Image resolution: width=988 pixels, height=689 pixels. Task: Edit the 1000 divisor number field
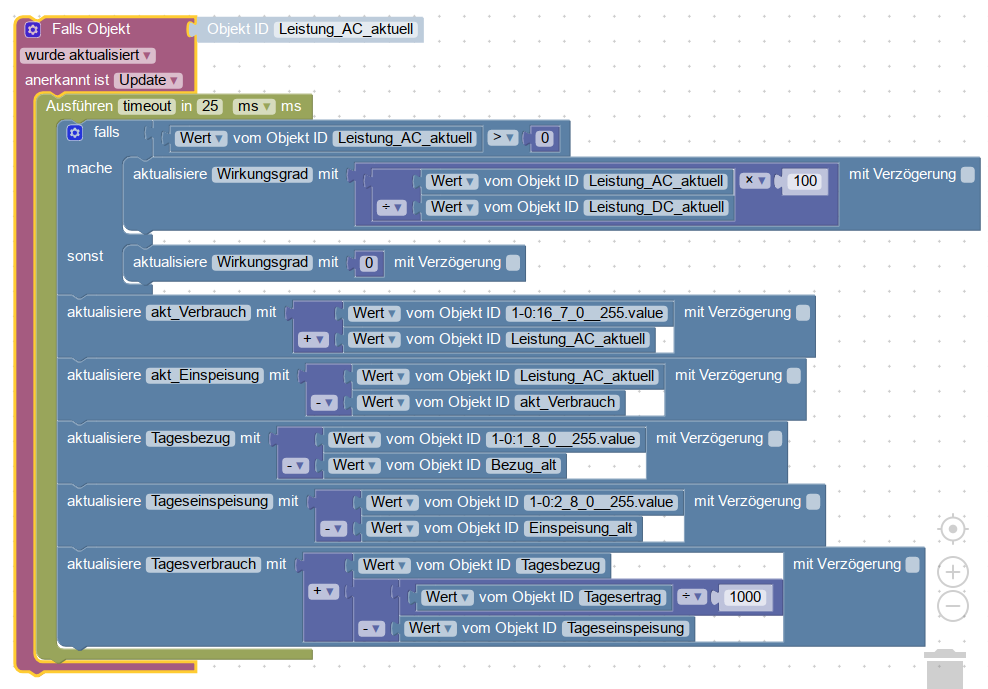click(744, 597)
